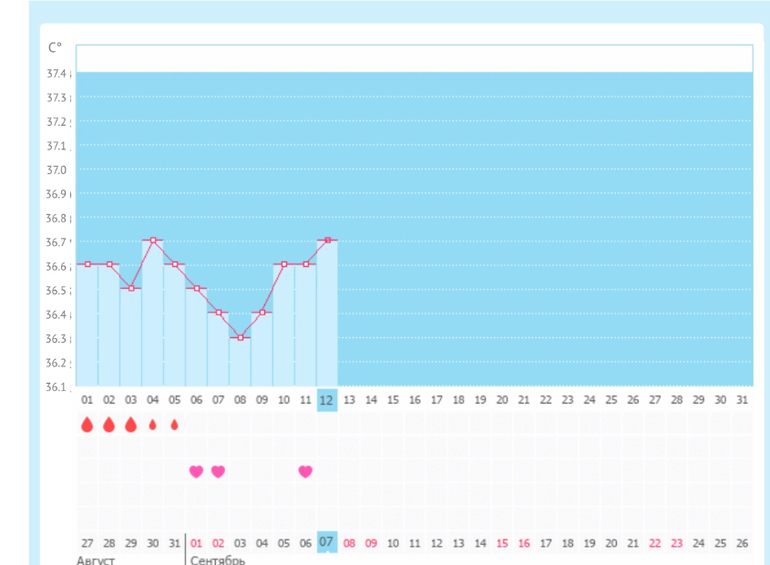Screen dimensions: 770x565
Task: Click red calendar date 15 in bottom row
Action: (x=502, y=543)
